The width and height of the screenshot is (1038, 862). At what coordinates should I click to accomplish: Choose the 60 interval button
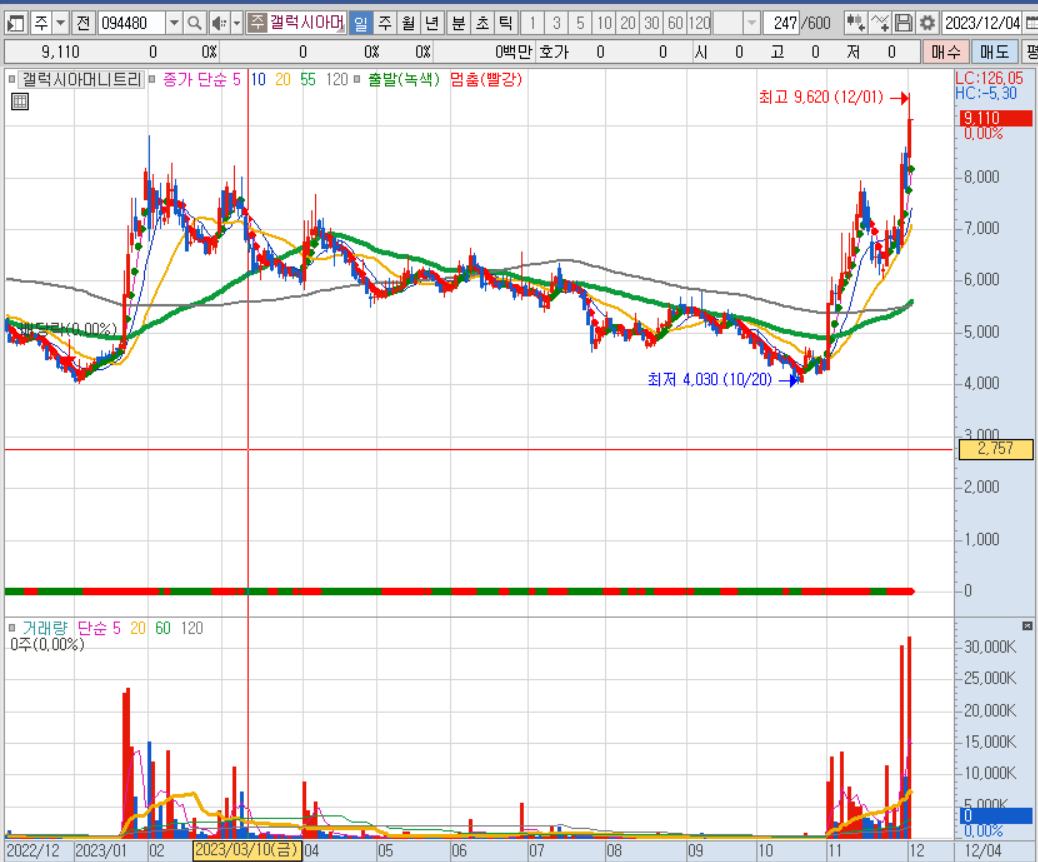[x=675, y=23]
